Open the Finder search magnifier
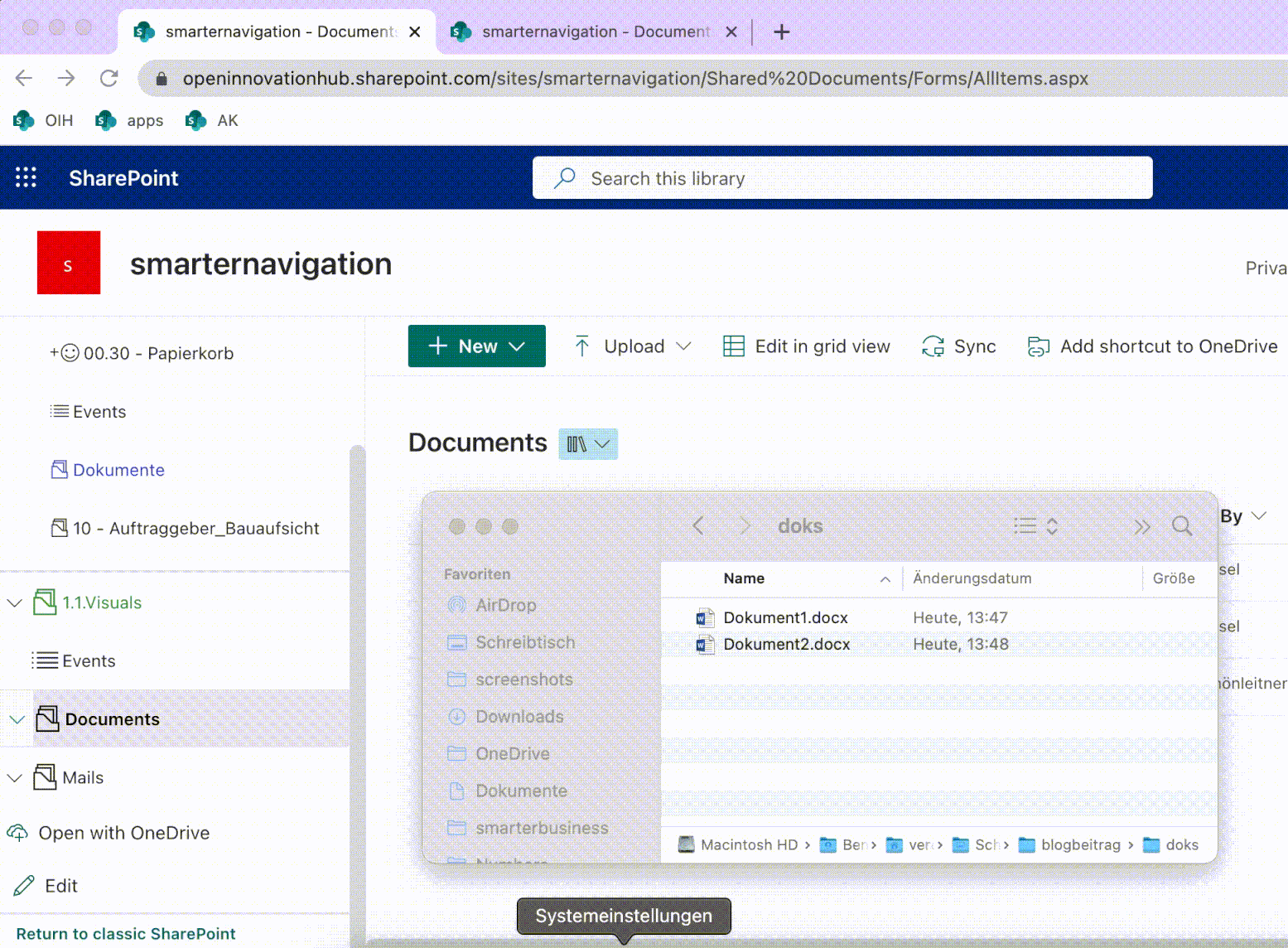This screenshot has width=1288, height=948. pos(1181,525)
